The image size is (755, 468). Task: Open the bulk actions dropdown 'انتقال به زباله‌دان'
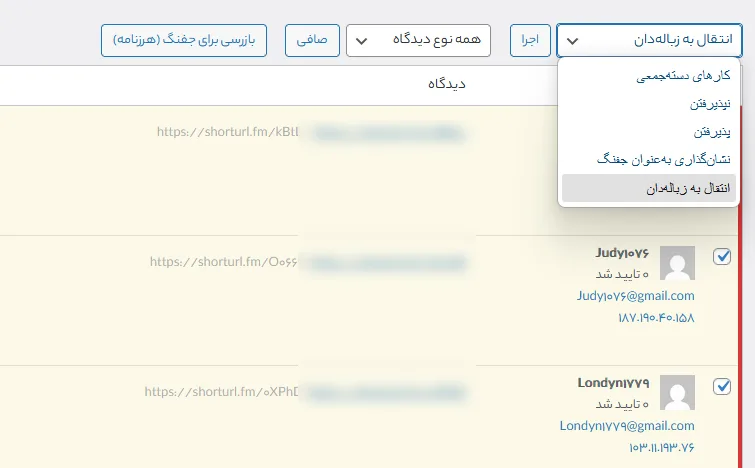tap(649, 40)
